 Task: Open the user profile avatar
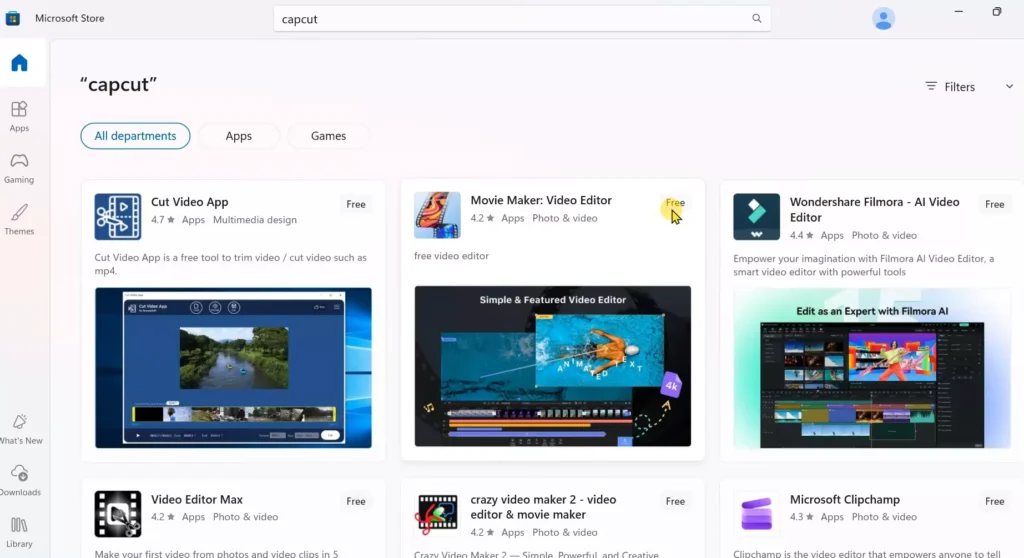[883, 18]
